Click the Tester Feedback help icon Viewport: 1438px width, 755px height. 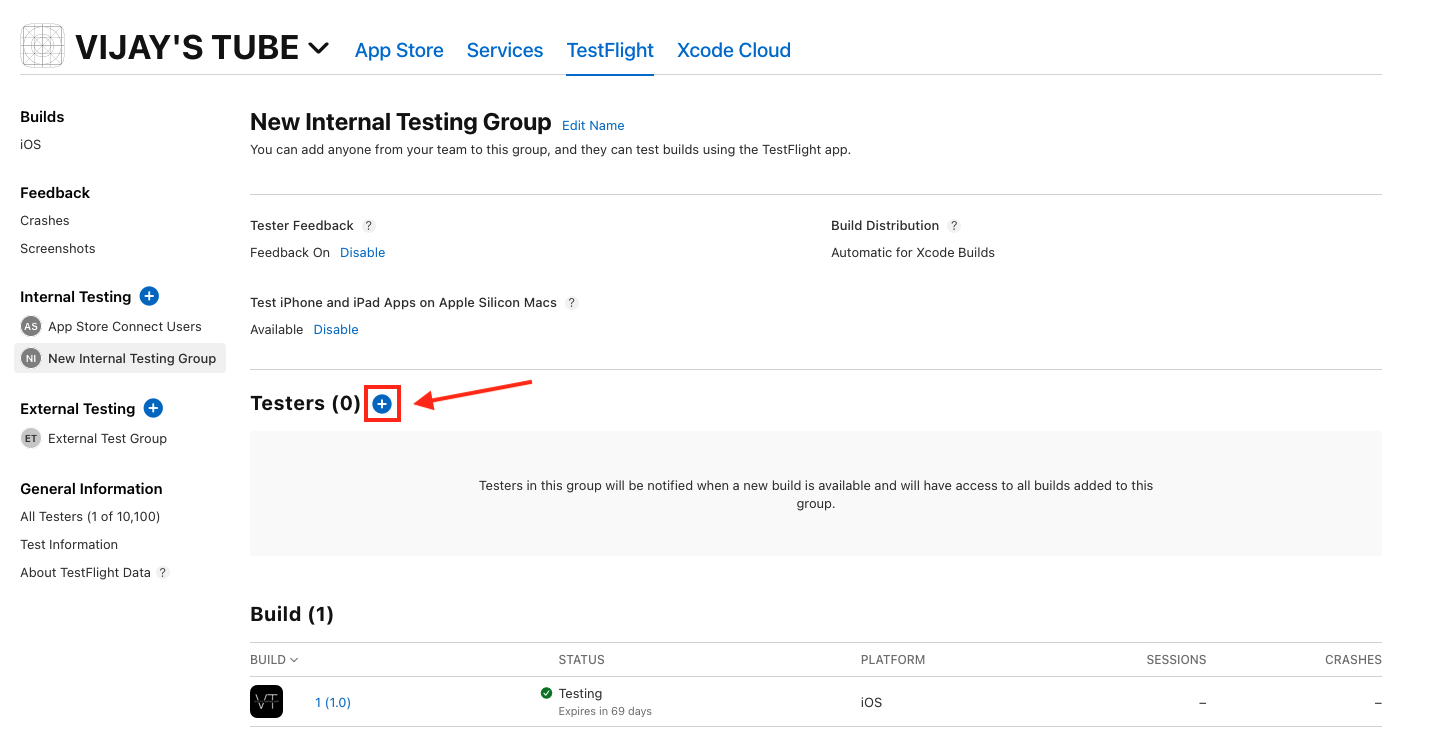[x=369, y=226]
